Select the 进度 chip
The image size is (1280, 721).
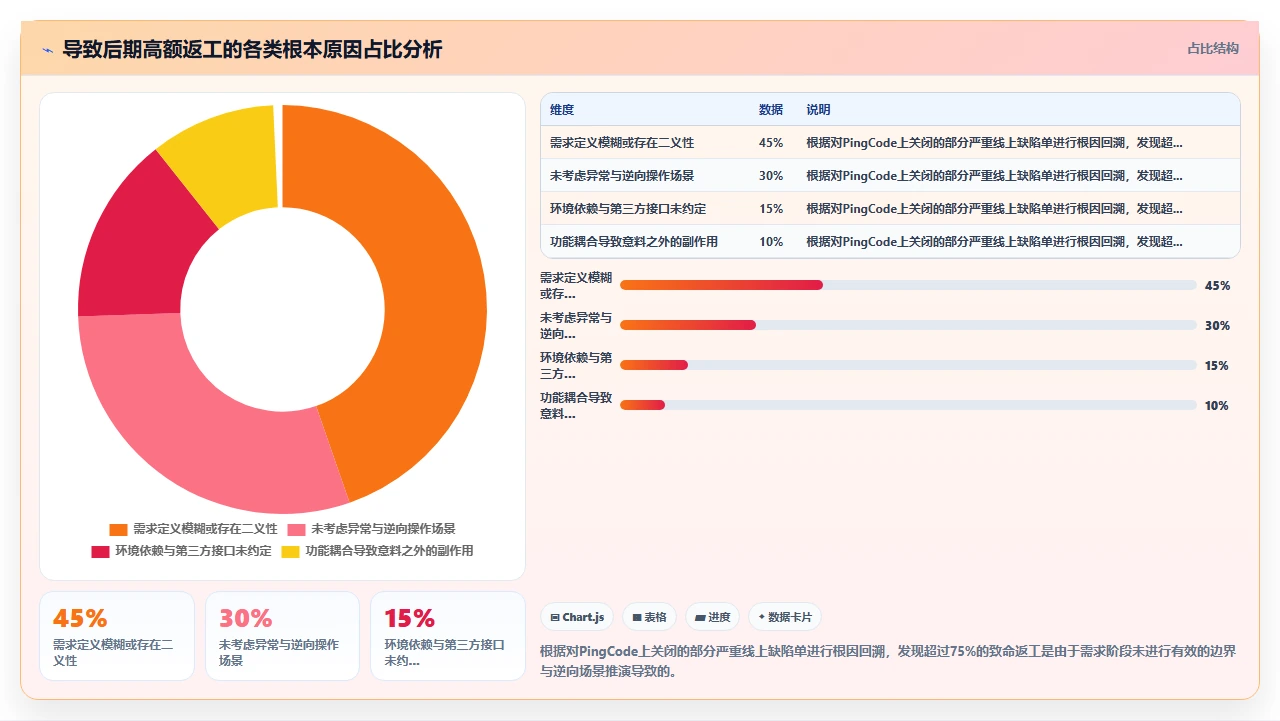(713, 617)
